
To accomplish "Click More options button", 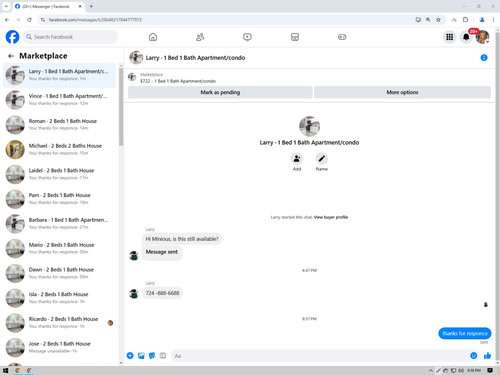I will tap(402, 92).
